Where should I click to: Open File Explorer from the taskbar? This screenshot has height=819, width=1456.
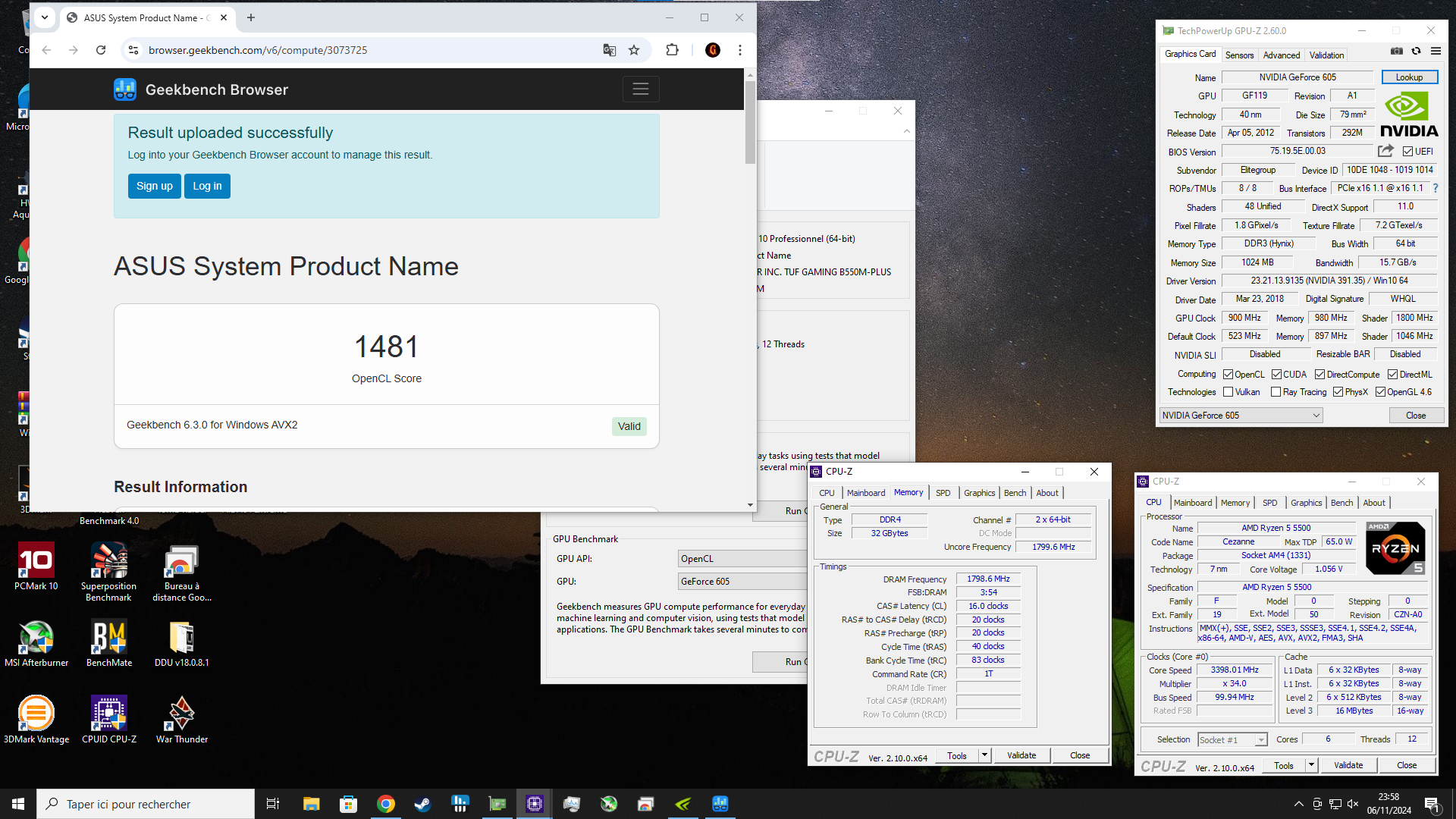tap(311, 804)
